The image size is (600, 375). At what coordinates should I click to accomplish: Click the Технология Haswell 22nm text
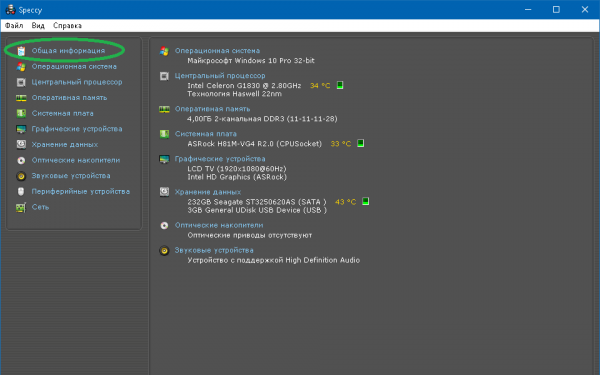click(x=234, y=94)
